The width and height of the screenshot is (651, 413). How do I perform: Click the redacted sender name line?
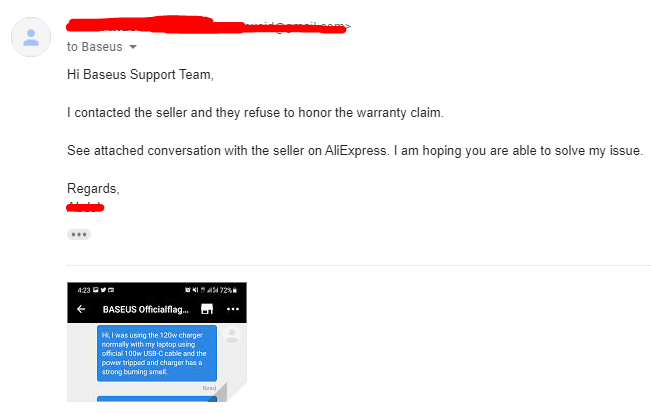(x=206, y=25)
